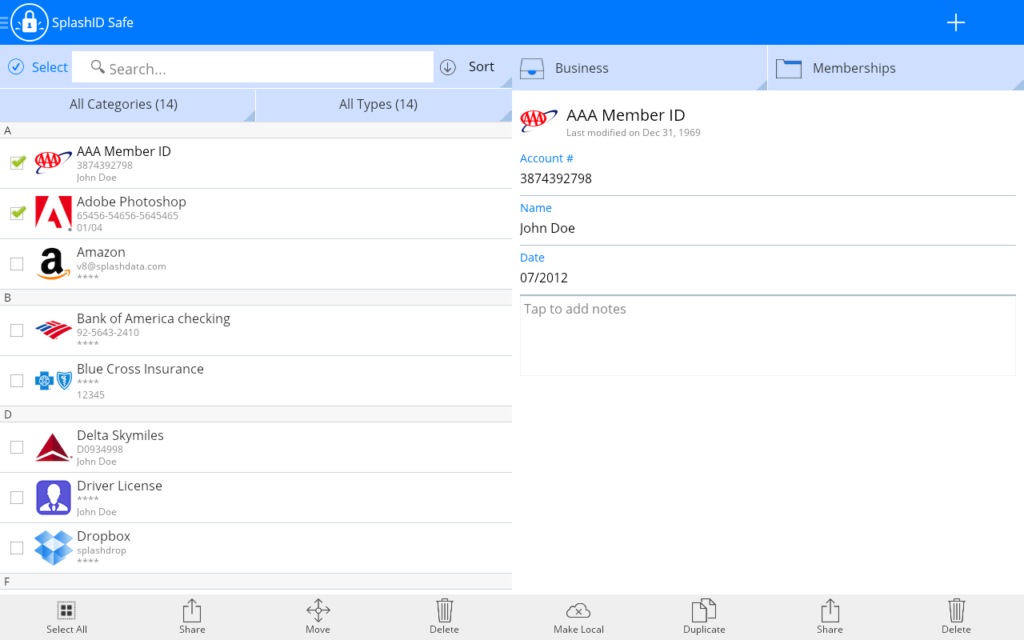
Task: Open Blue Cross Insurance entry
Action: point(256,381)
